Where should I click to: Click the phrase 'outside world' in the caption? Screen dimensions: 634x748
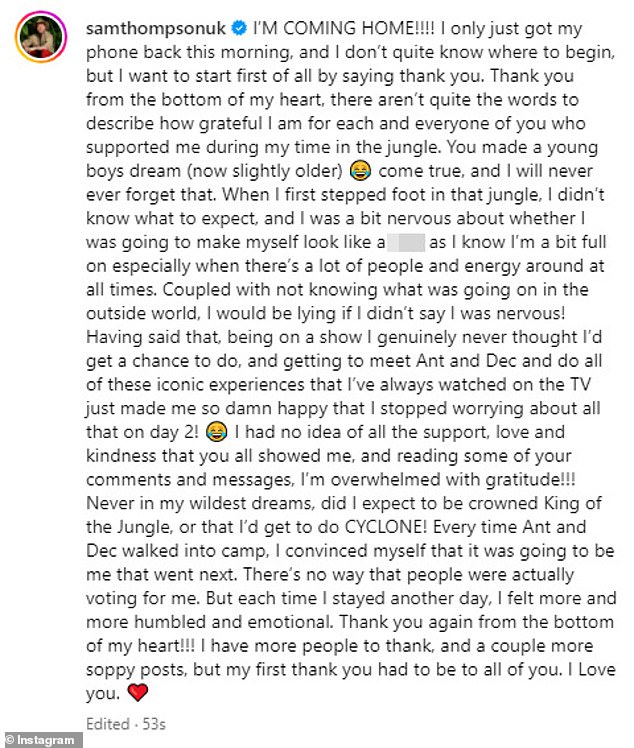pos(141,313)
